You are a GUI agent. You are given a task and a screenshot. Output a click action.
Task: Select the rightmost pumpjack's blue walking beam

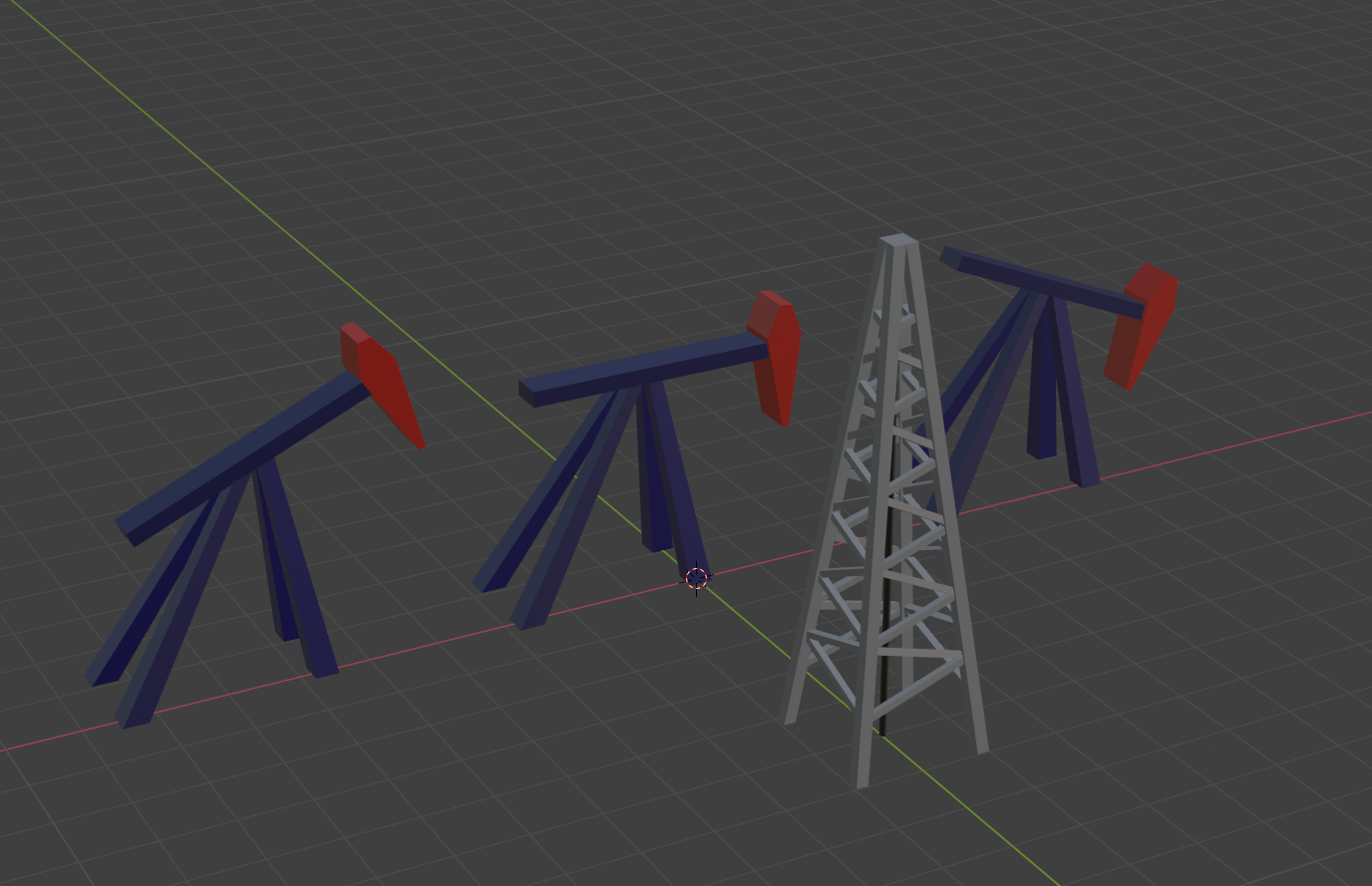1042,282
